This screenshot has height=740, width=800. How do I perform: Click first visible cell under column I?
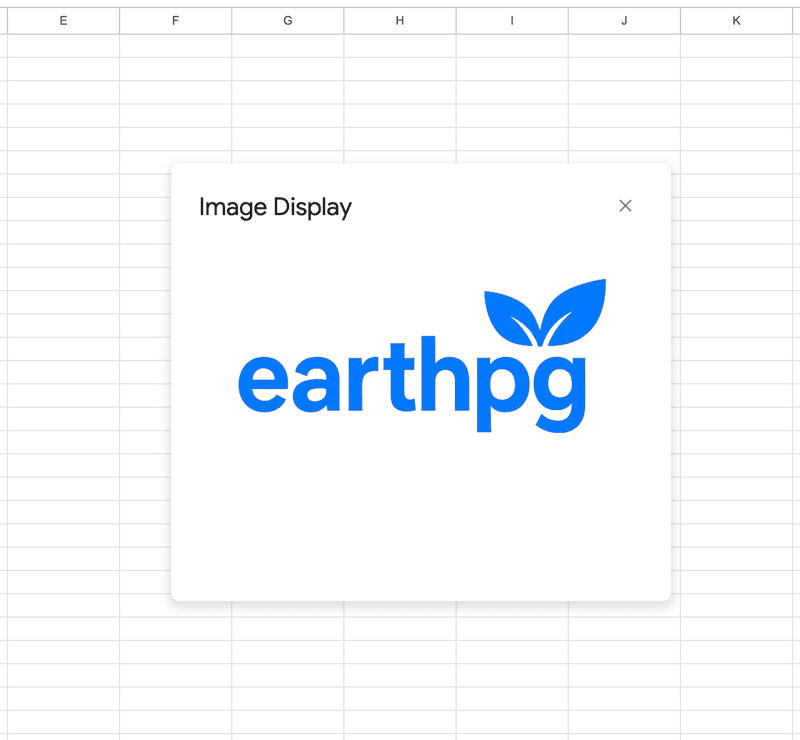point(512,46)
